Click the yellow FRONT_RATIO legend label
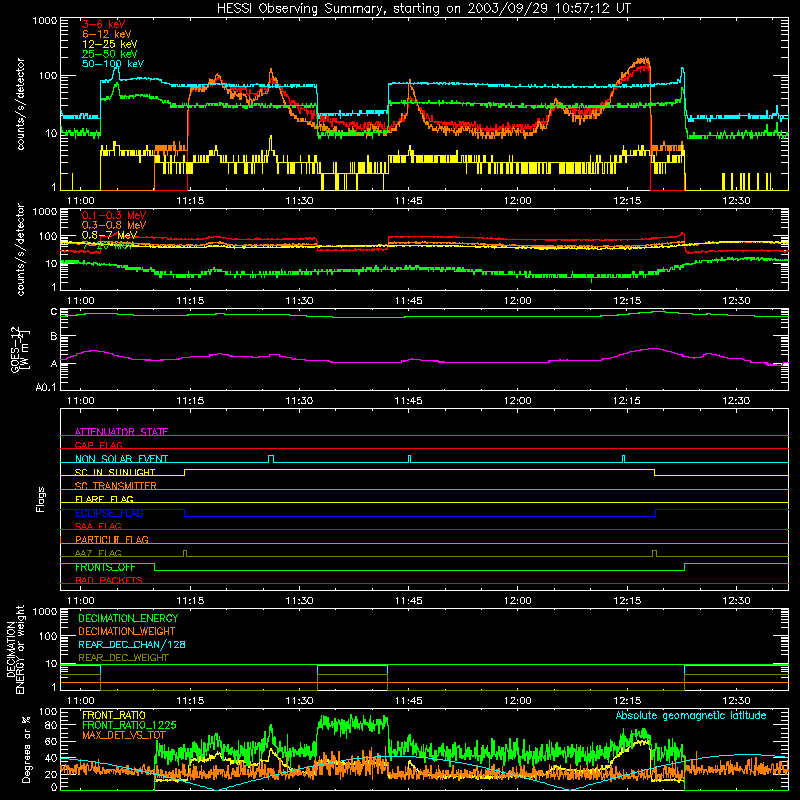Image resolution: width=800 pixels, height=800 pixels. click(114, 715)
